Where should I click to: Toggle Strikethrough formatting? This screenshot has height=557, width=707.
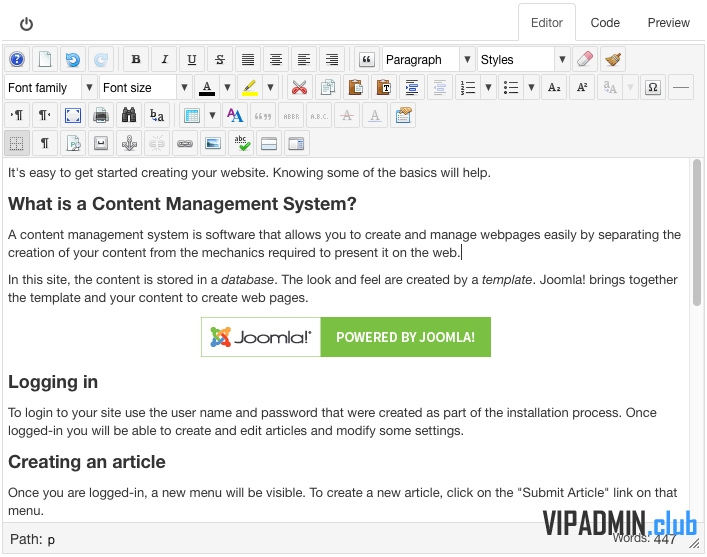(x=220, y=59)
